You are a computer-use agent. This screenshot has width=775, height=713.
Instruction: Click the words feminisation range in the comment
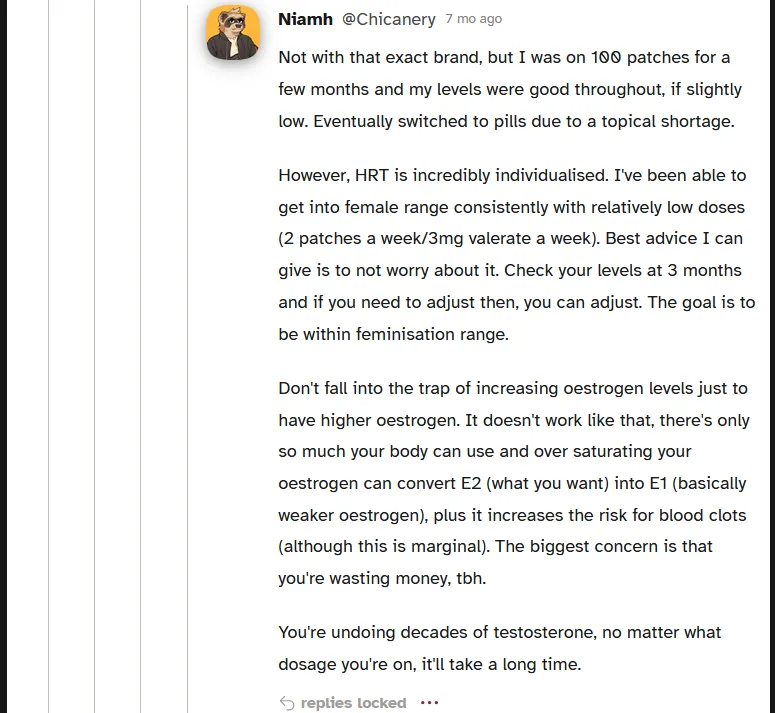tap(432, 335)
